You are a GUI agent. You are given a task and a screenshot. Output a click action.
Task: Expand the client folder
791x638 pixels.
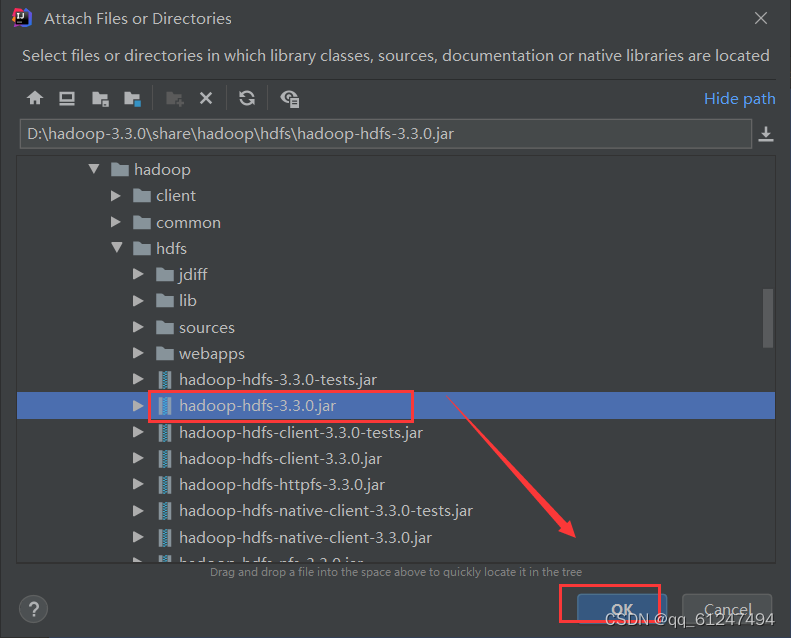[x=116, y=196]
